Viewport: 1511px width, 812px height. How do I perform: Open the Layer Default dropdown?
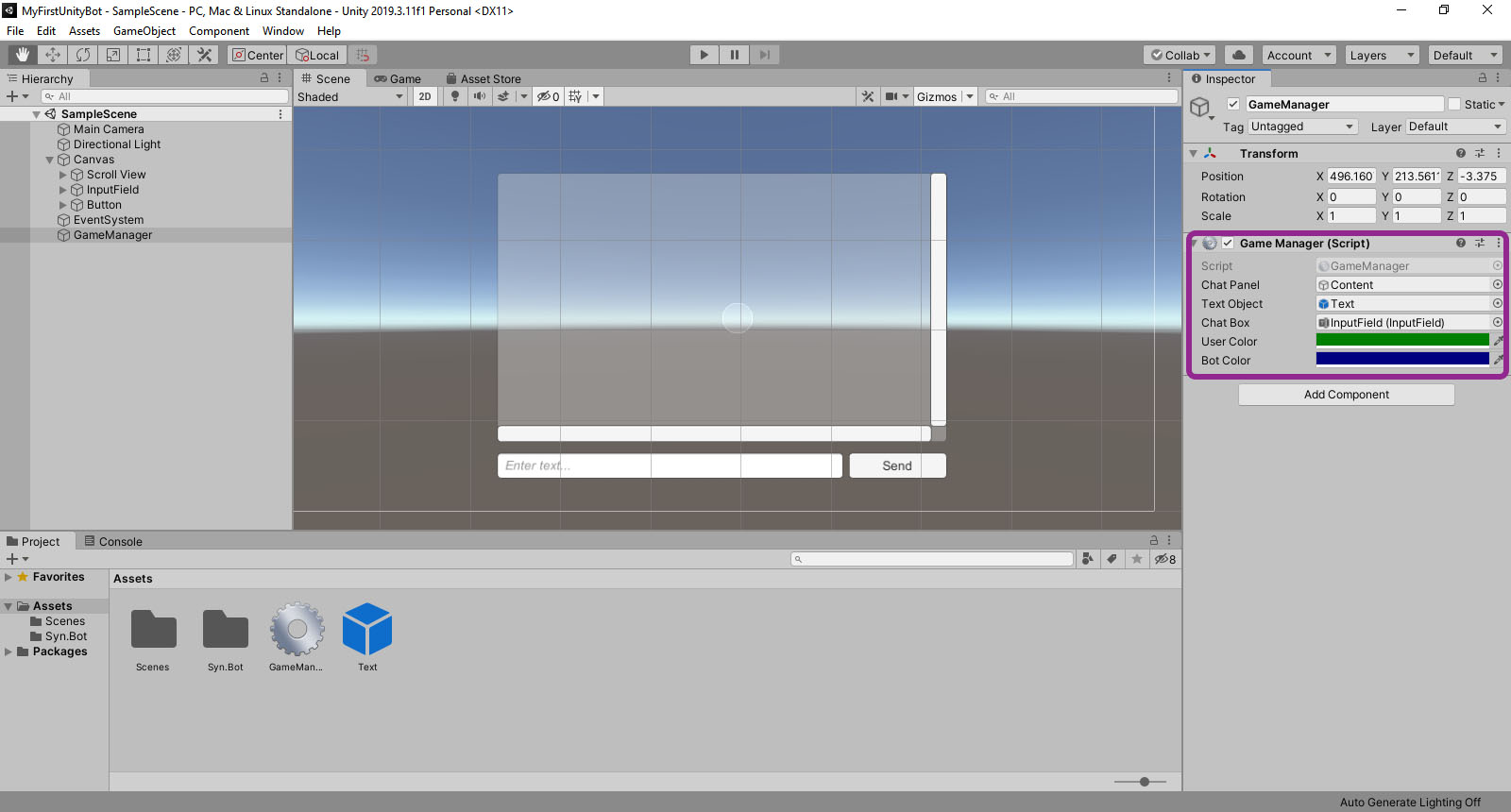[1455, 127]
